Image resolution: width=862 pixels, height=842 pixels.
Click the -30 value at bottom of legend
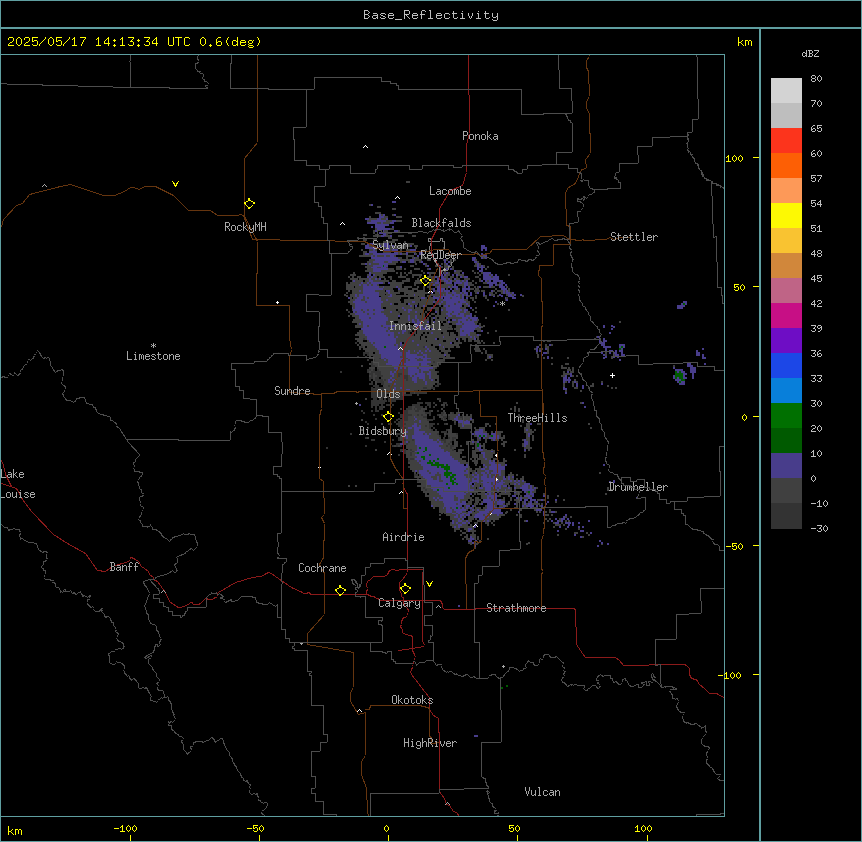[819, 528]
